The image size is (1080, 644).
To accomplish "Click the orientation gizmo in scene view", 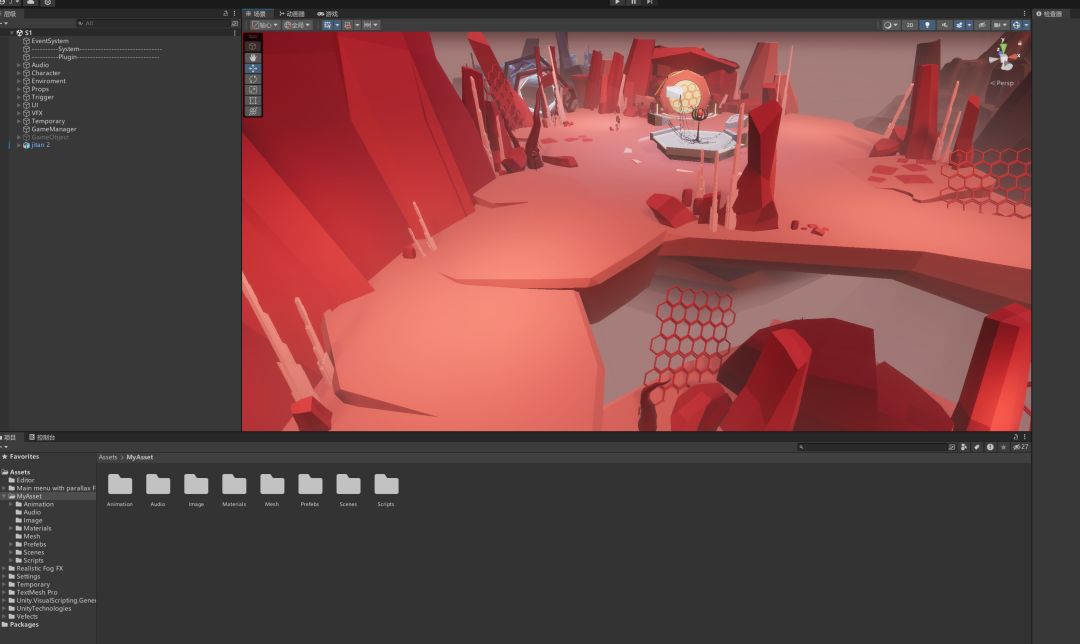I will point(1005,56).
